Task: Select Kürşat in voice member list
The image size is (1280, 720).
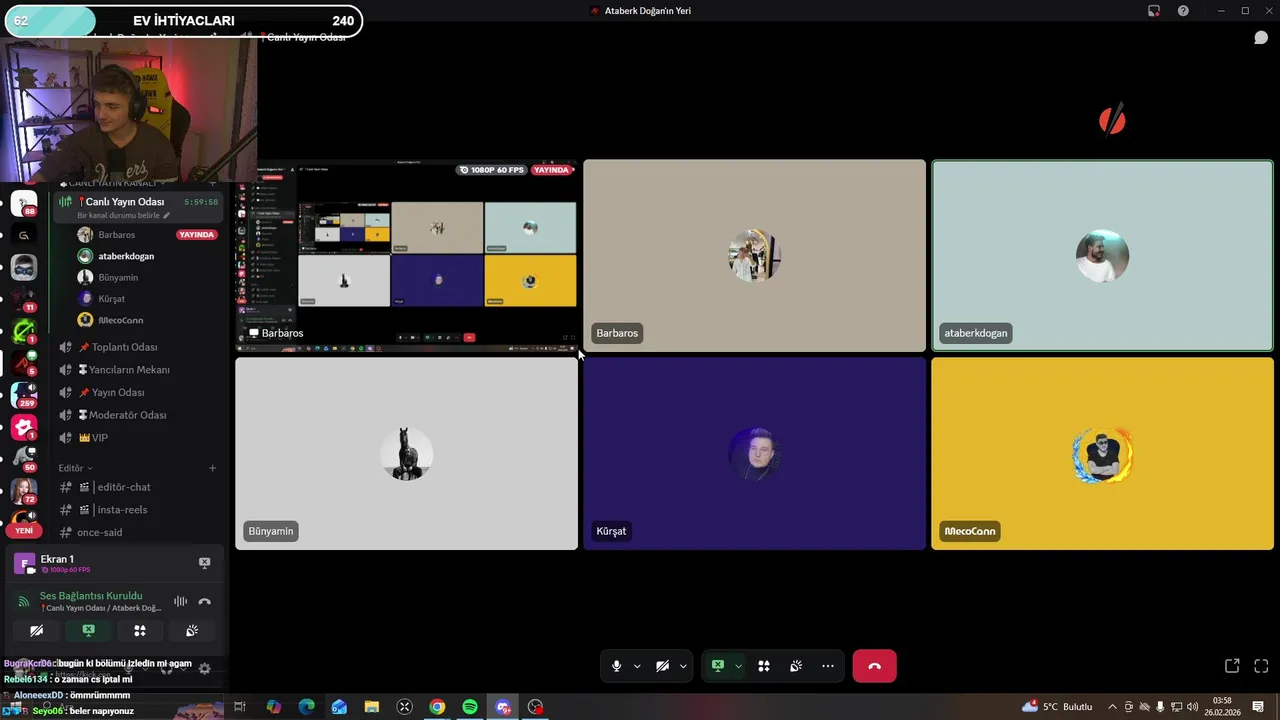Action: [111, 299]
